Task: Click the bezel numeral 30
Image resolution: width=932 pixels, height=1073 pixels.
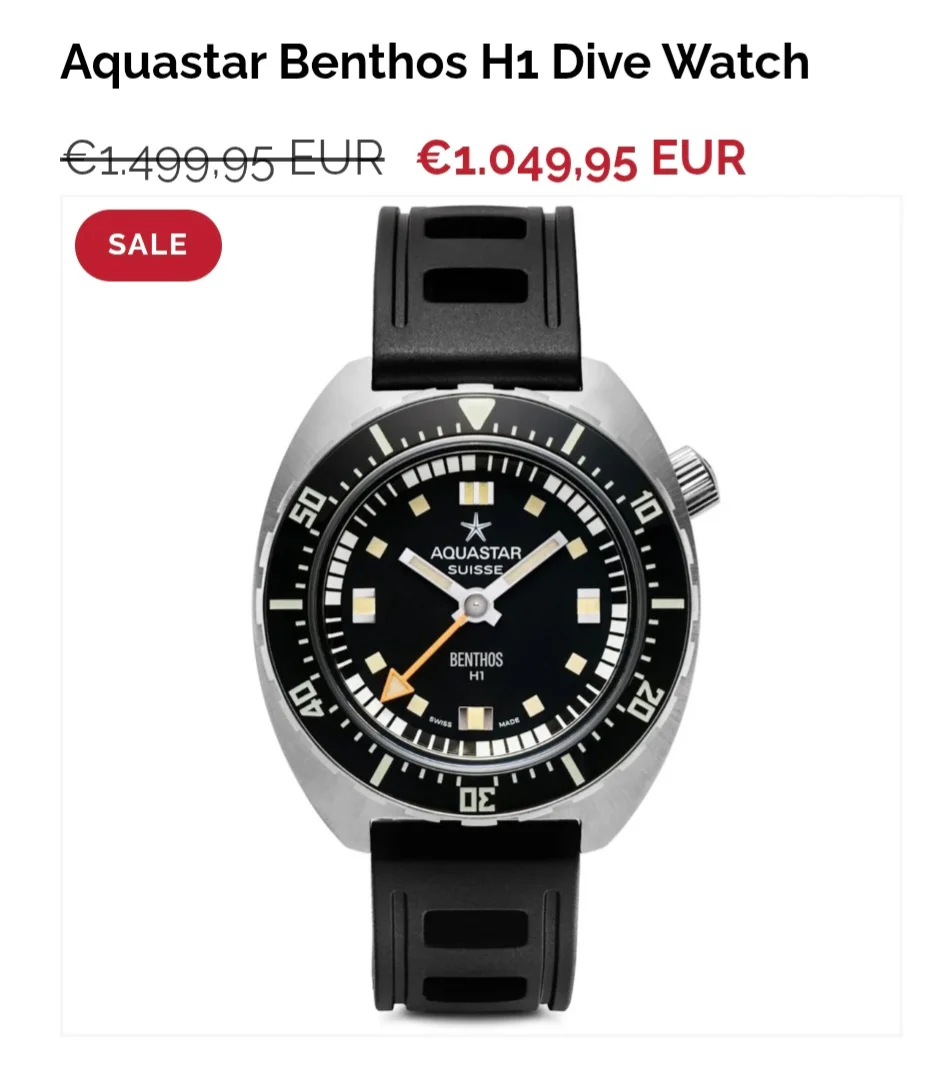Action: click(476, 799)
